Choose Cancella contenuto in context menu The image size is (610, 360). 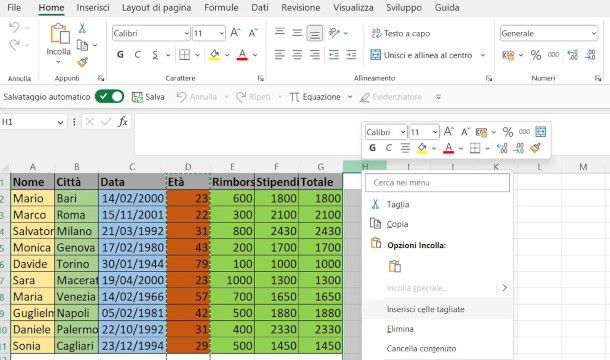pyautogui.click(x=437, y=348)
